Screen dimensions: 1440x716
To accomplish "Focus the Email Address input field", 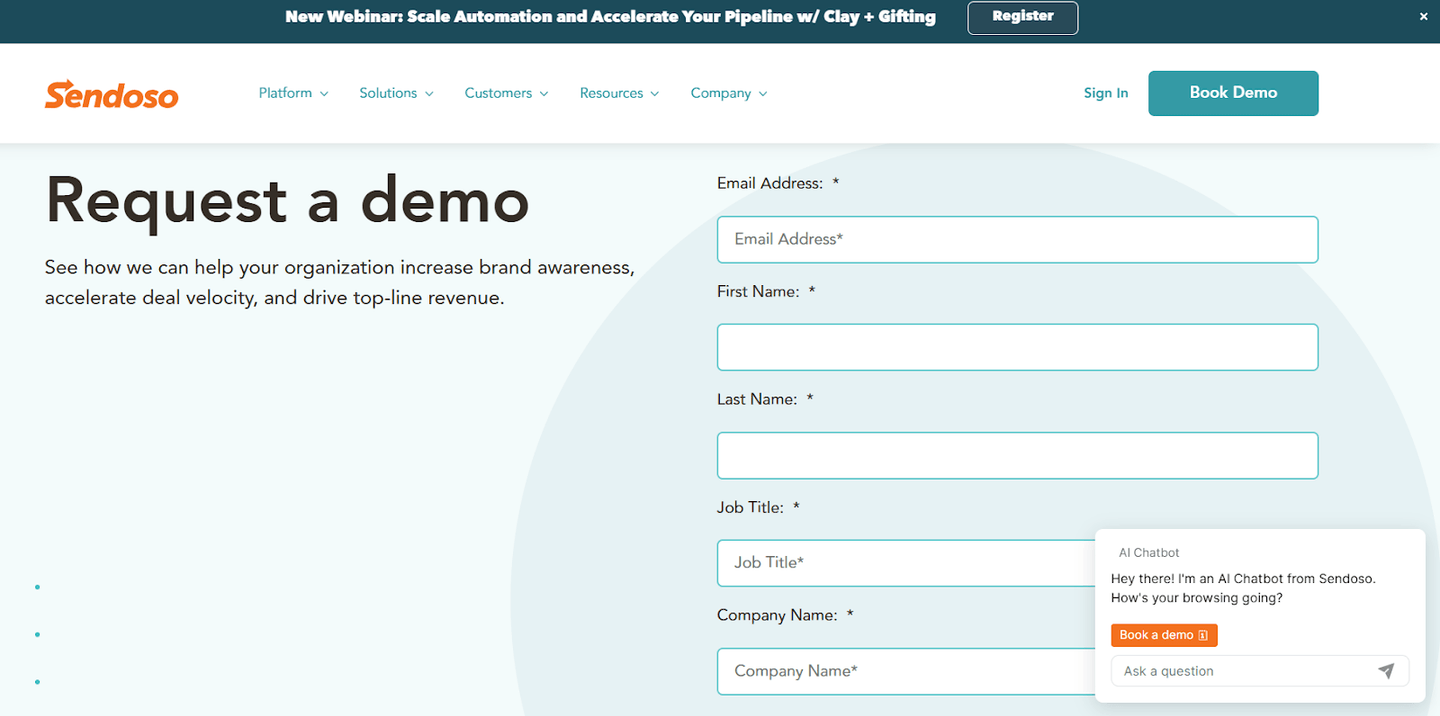I will [x=1017, y=239].
